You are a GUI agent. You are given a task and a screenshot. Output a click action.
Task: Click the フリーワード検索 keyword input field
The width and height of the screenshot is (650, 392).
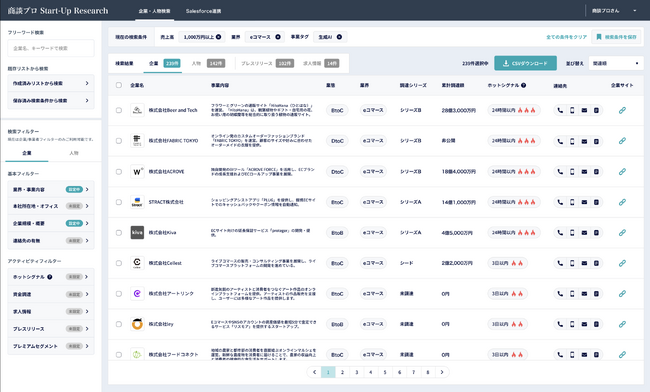pos(51,48)
